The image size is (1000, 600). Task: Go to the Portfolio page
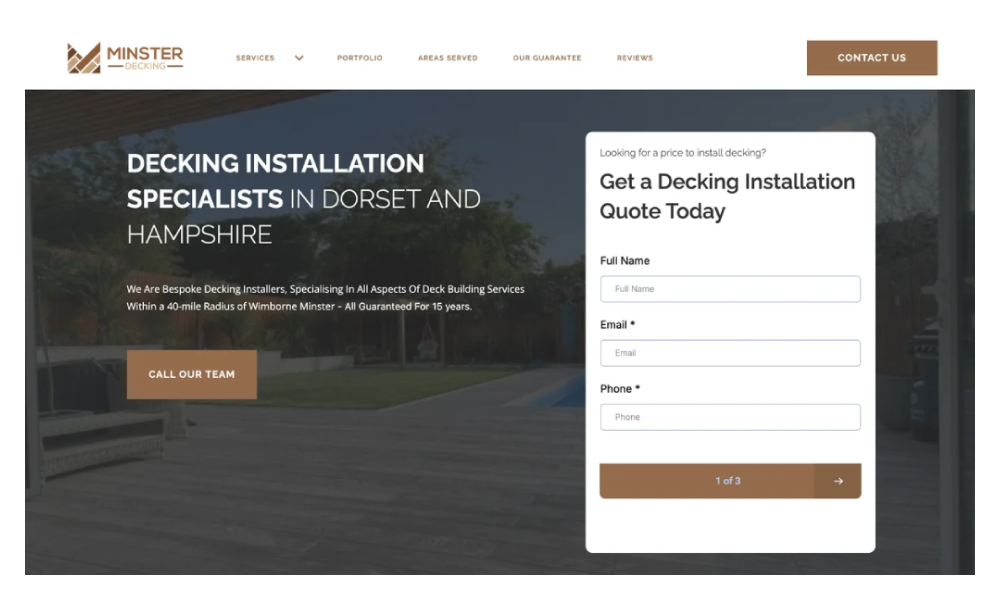coord(360,58)
